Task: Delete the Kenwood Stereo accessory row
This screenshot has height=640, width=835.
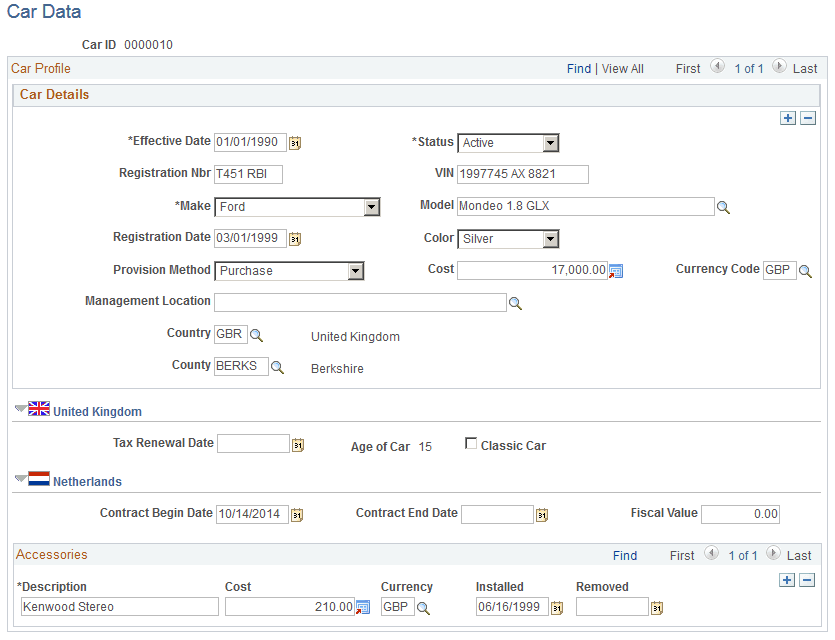Action: tap(808, 580)
